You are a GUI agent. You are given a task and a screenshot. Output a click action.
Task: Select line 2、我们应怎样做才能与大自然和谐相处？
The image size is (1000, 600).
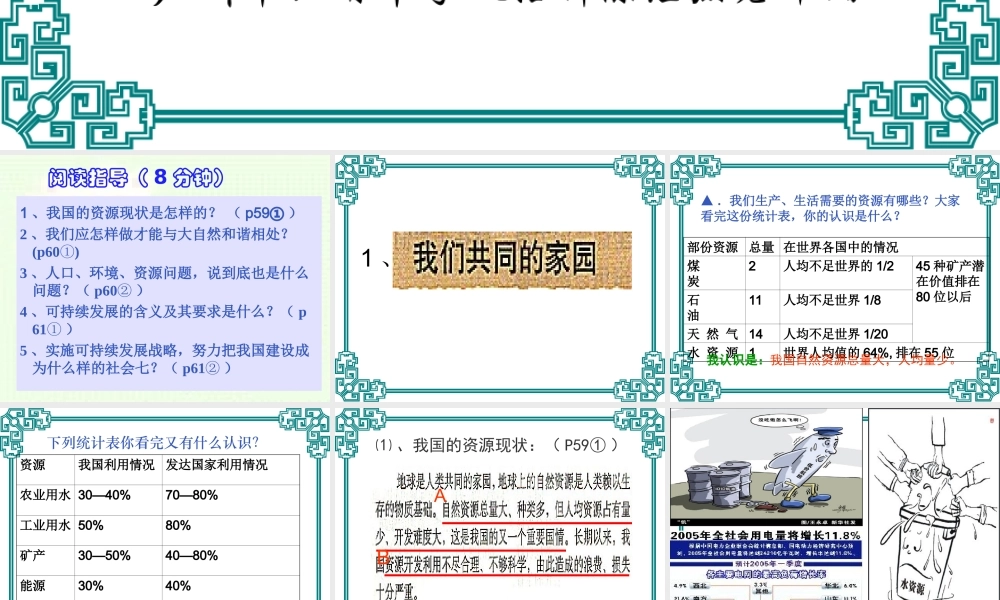point(154,243)
